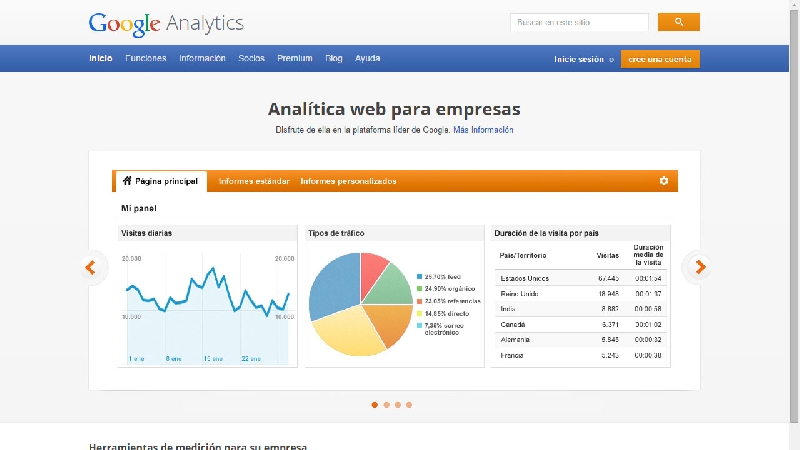Image resolution: width=800 pixels, height=450 pixels.
Task: Click the Duración media de la visita header
Action: tap(648, 255)
